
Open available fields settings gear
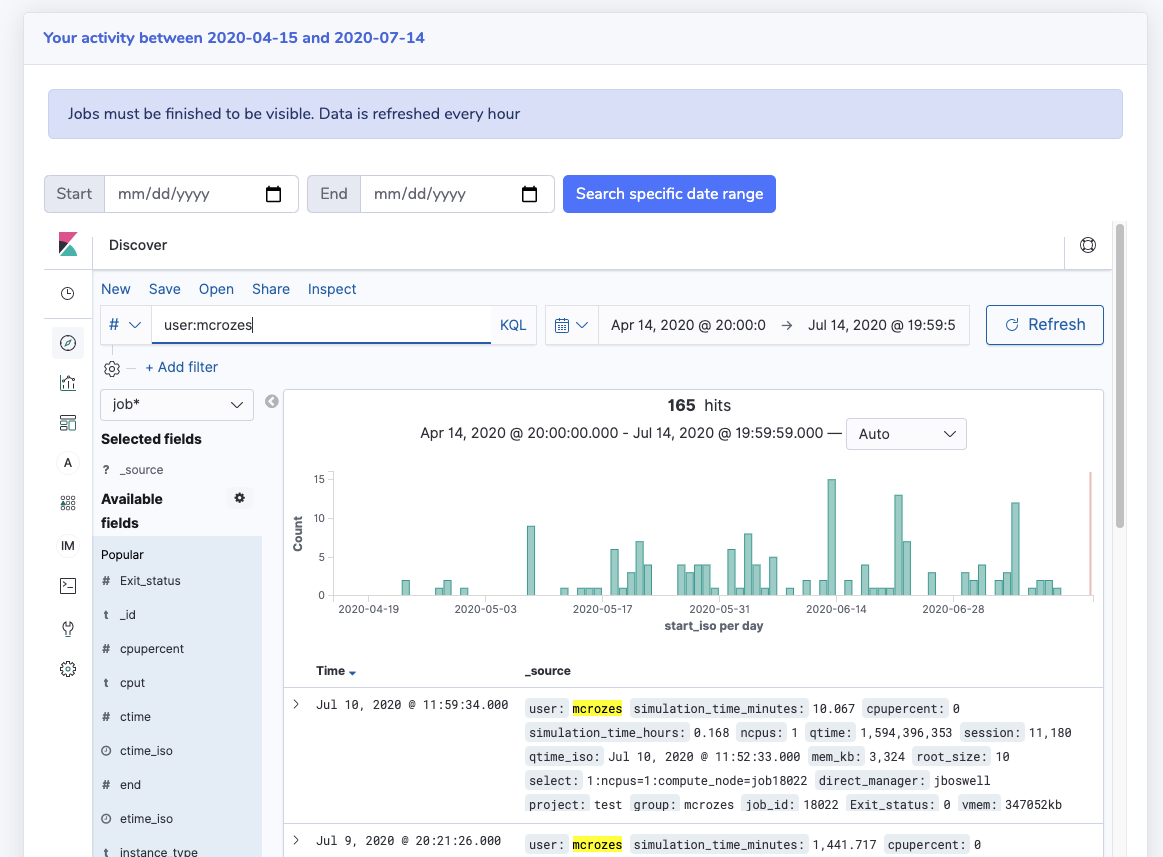(x=240, y=498)
